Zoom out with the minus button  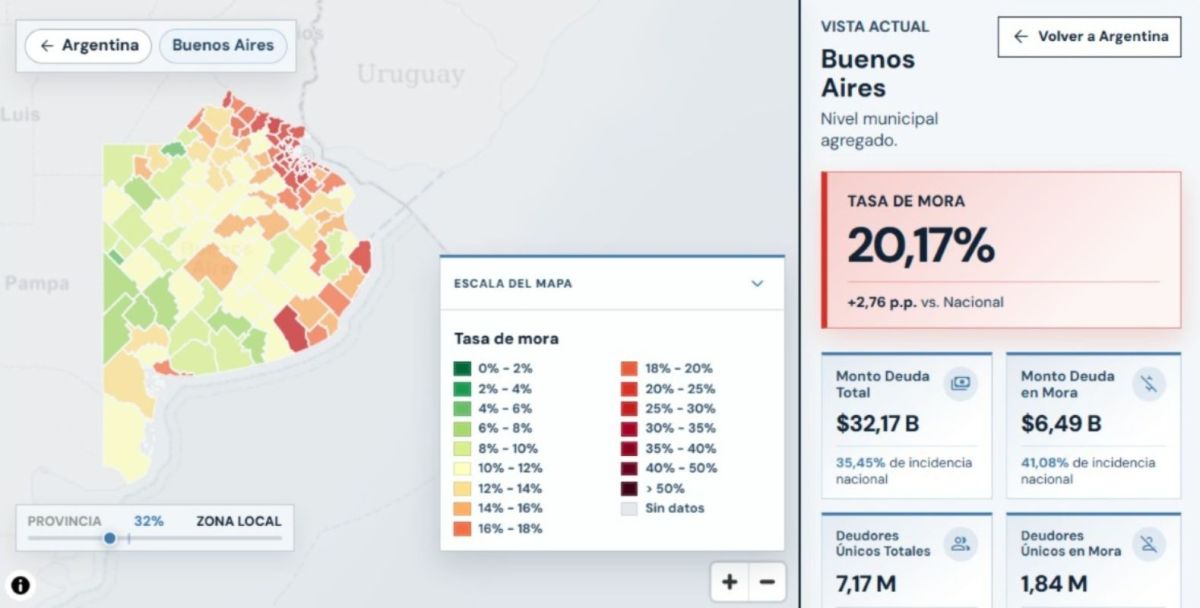pyautogui.click(x=767, y=582)
